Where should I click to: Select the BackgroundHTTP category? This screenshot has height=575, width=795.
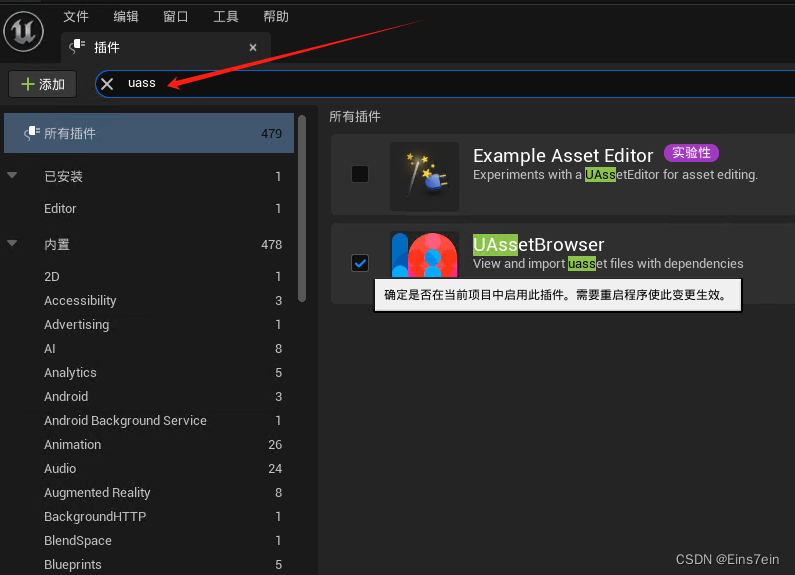(149, 516)
